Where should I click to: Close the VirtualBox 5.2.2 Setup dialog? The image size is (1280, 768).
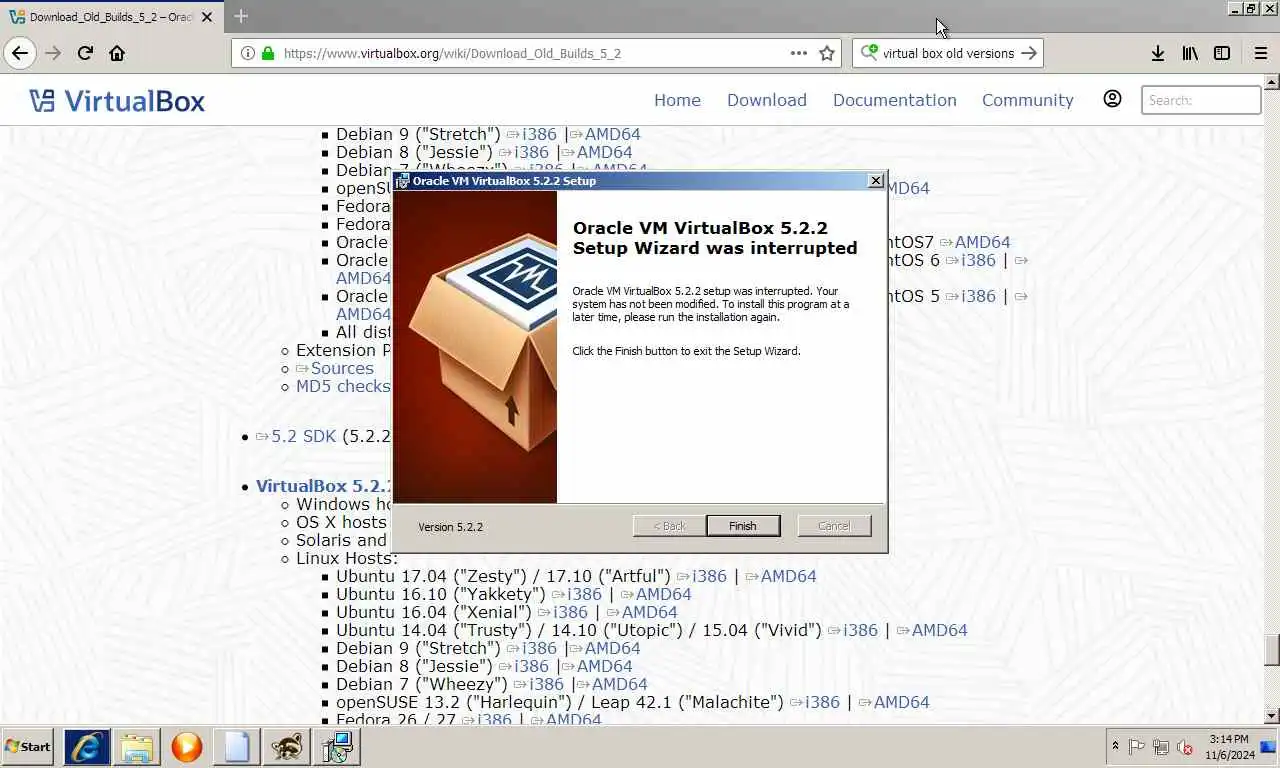pyautogui.click(x=876, y=181)
